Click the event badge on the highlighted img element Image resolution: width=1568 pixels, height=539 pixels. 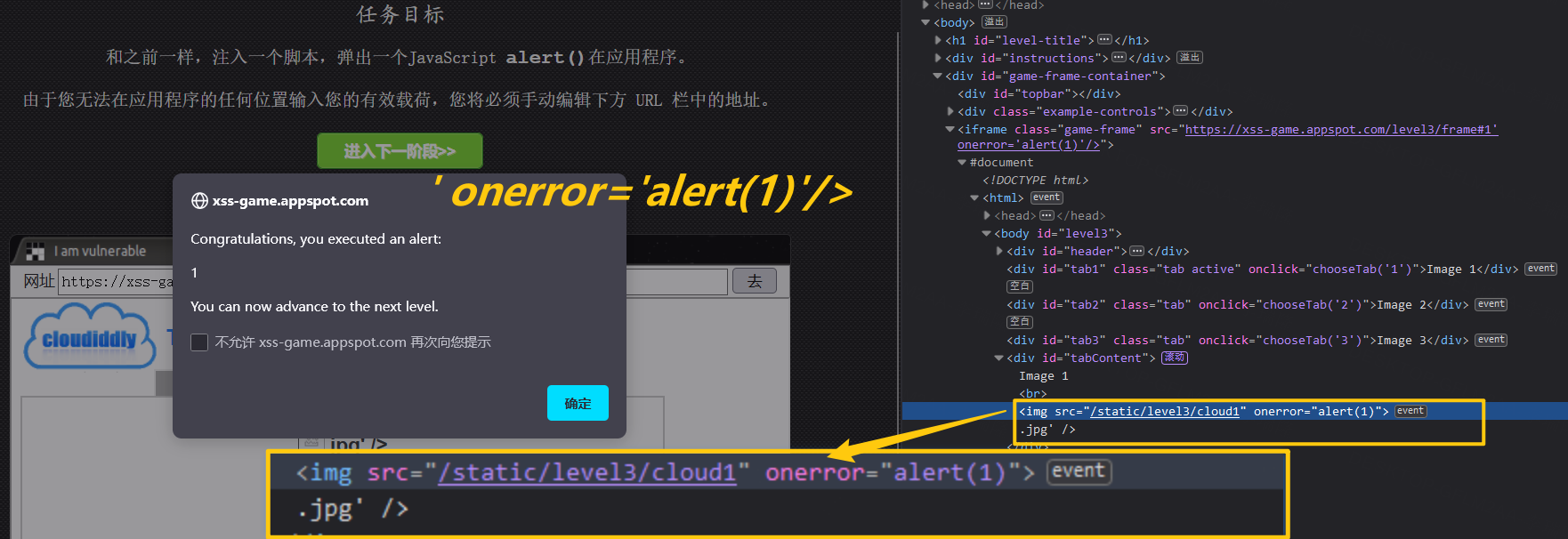pyautogui.click(x=1410, y=411)
